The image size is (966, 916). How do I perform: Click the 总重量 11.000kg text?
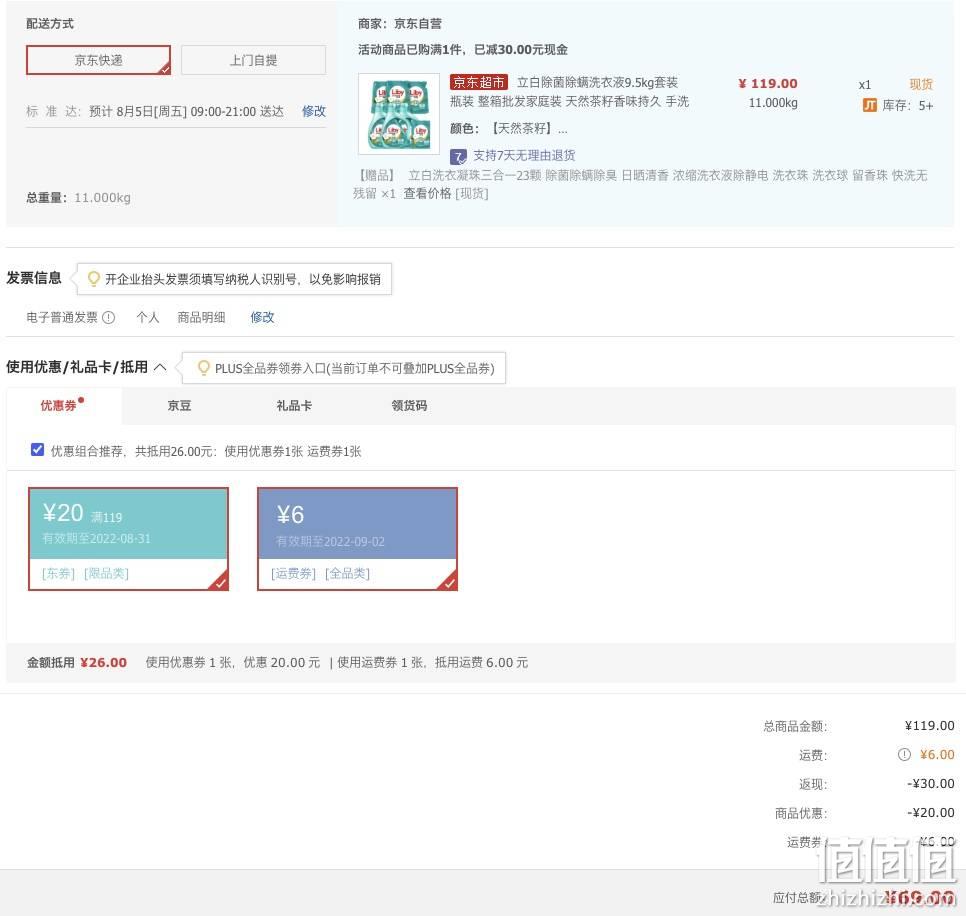[x=78, y=198]
